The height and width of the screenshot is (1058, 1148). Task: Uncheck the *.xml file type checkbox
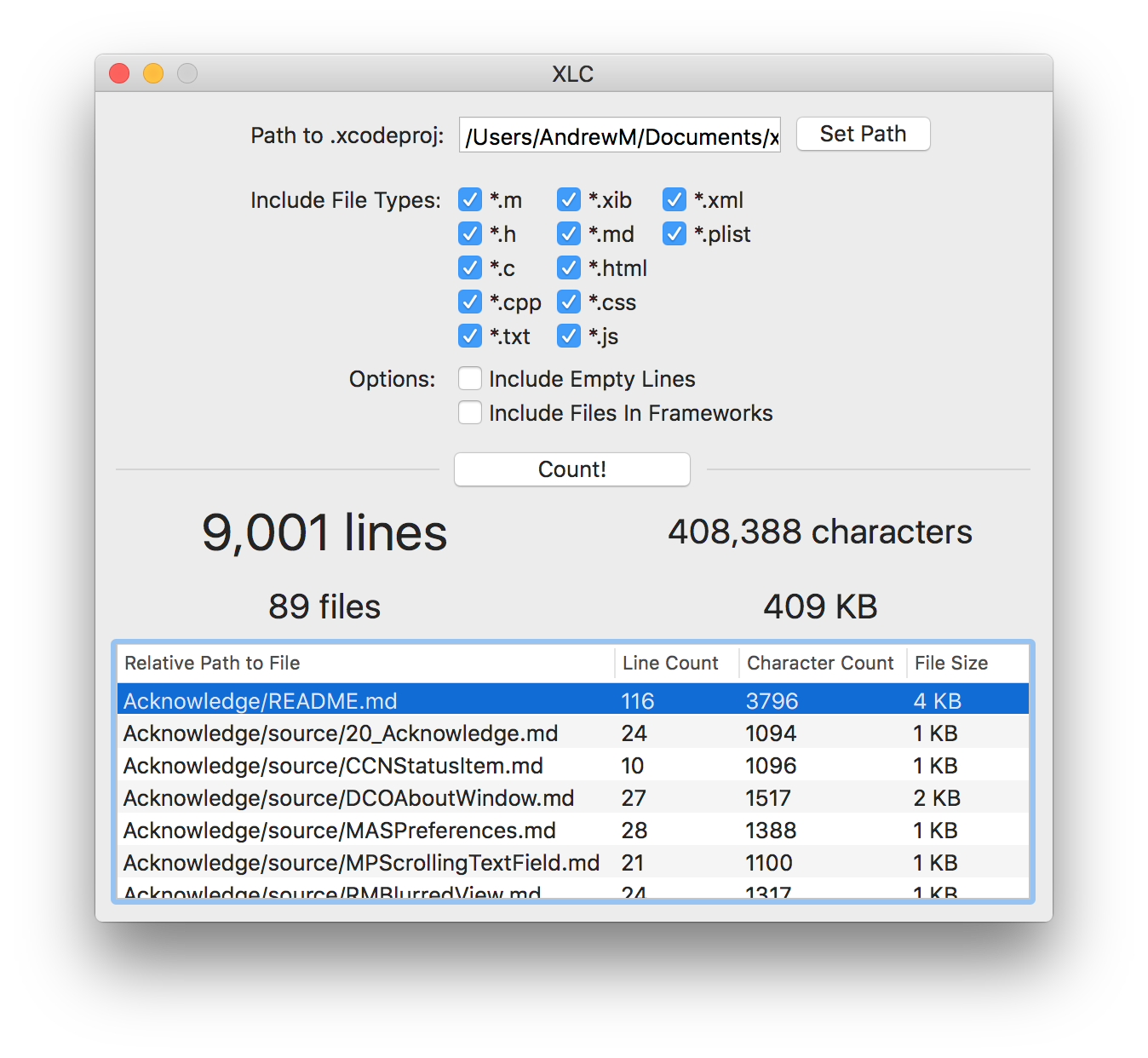pos(674,199)
